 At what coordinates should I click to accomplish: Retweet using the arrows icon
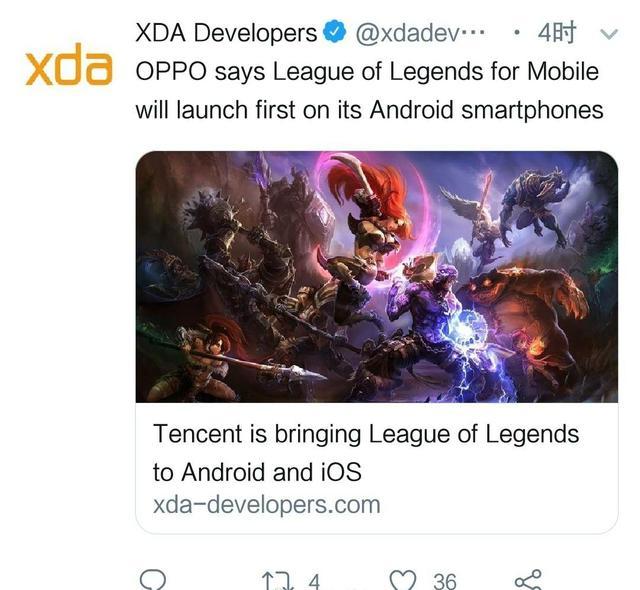(x=278, y=581)
